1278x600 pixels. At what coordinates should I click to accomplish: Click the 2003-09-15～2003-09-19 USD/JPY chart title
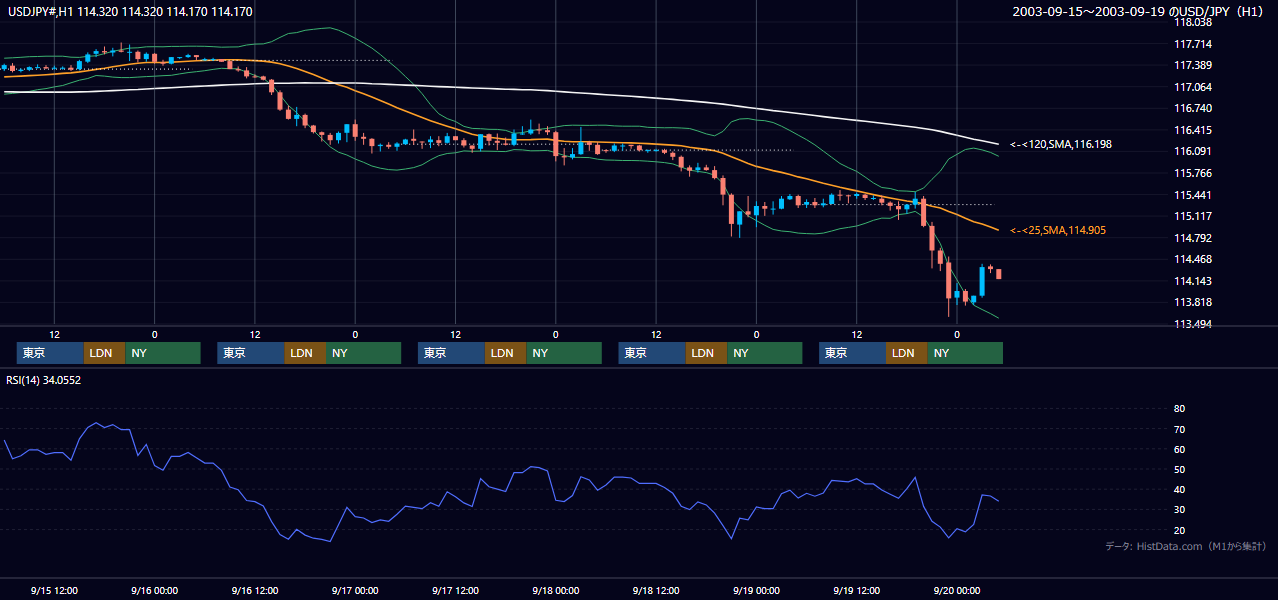(x=1140, y=12)
